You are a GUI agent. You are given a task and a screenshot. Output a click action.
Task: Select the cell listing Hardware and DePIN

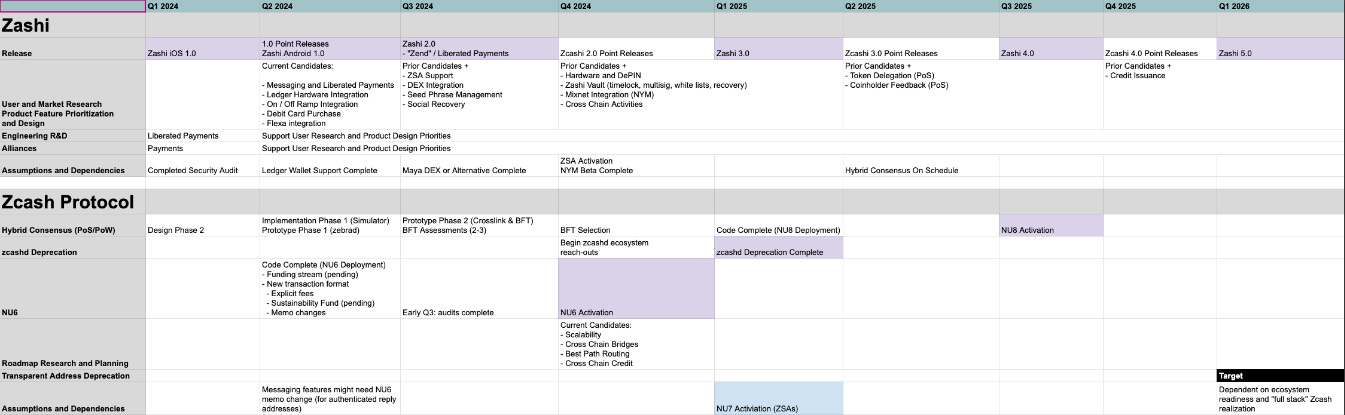pos(635,94)
